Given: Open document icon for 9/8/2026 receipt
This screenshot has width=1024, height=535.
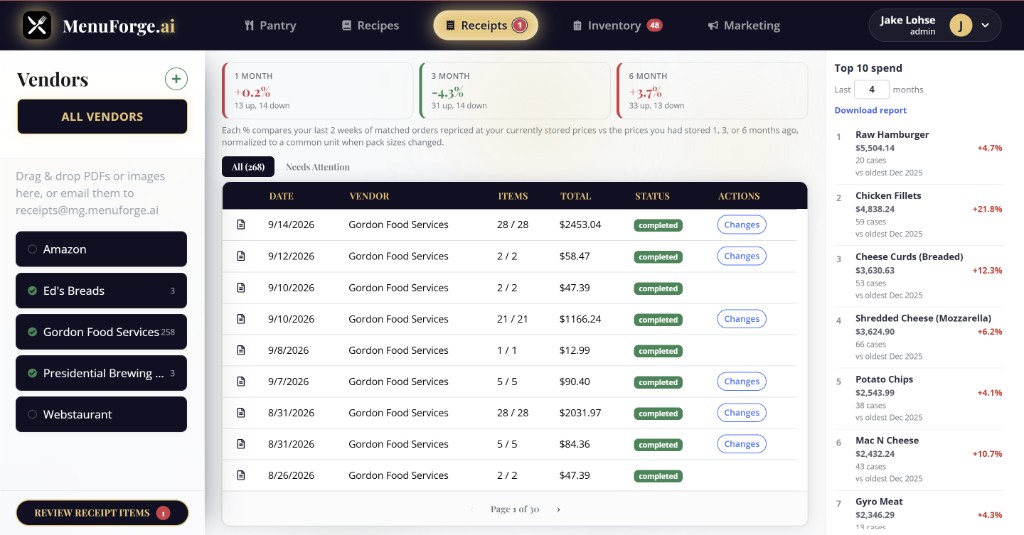Looking at the screenshot, I should [241, 350].
